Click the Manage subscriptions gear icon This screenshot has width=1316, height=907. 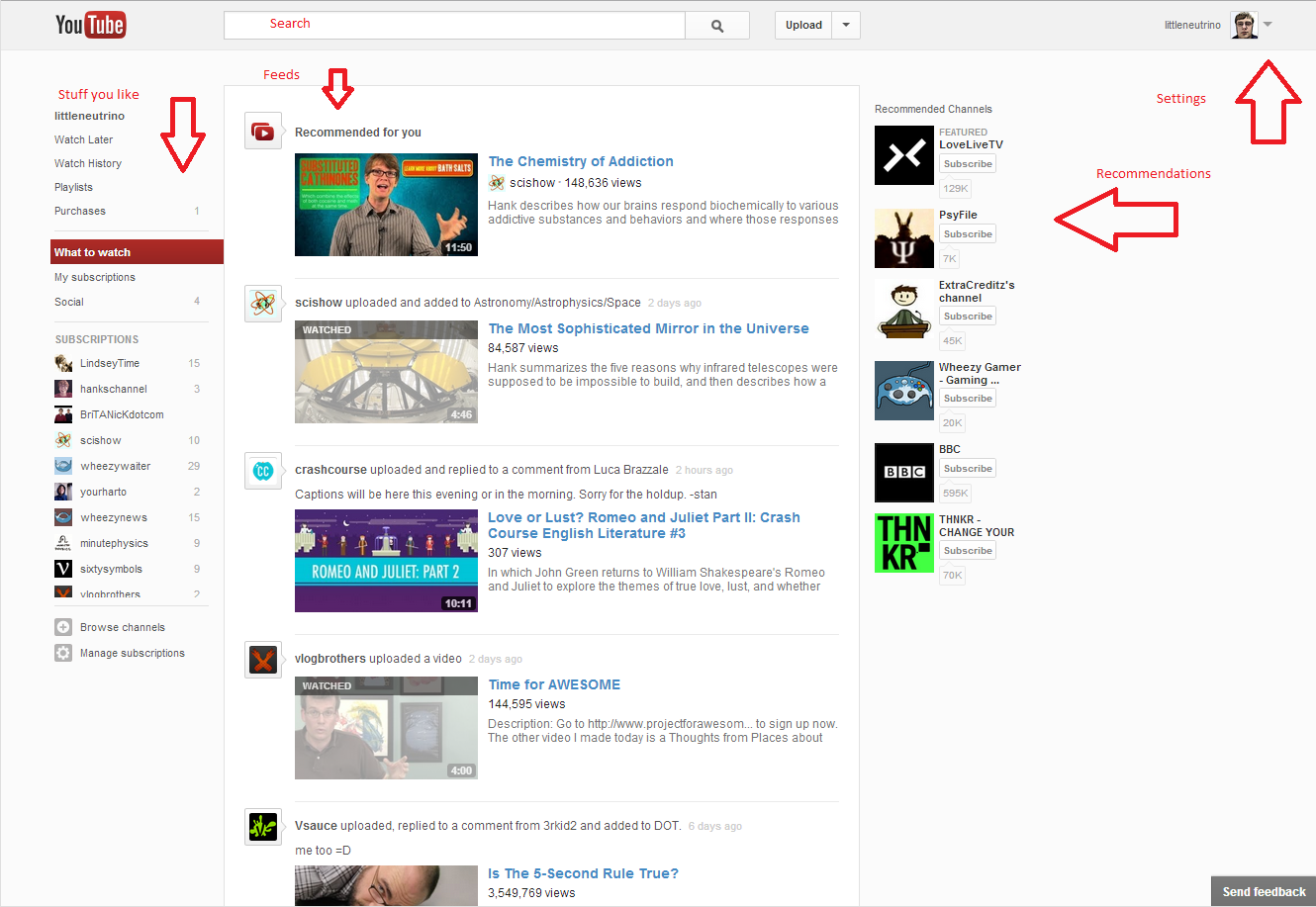coord(63,653)
